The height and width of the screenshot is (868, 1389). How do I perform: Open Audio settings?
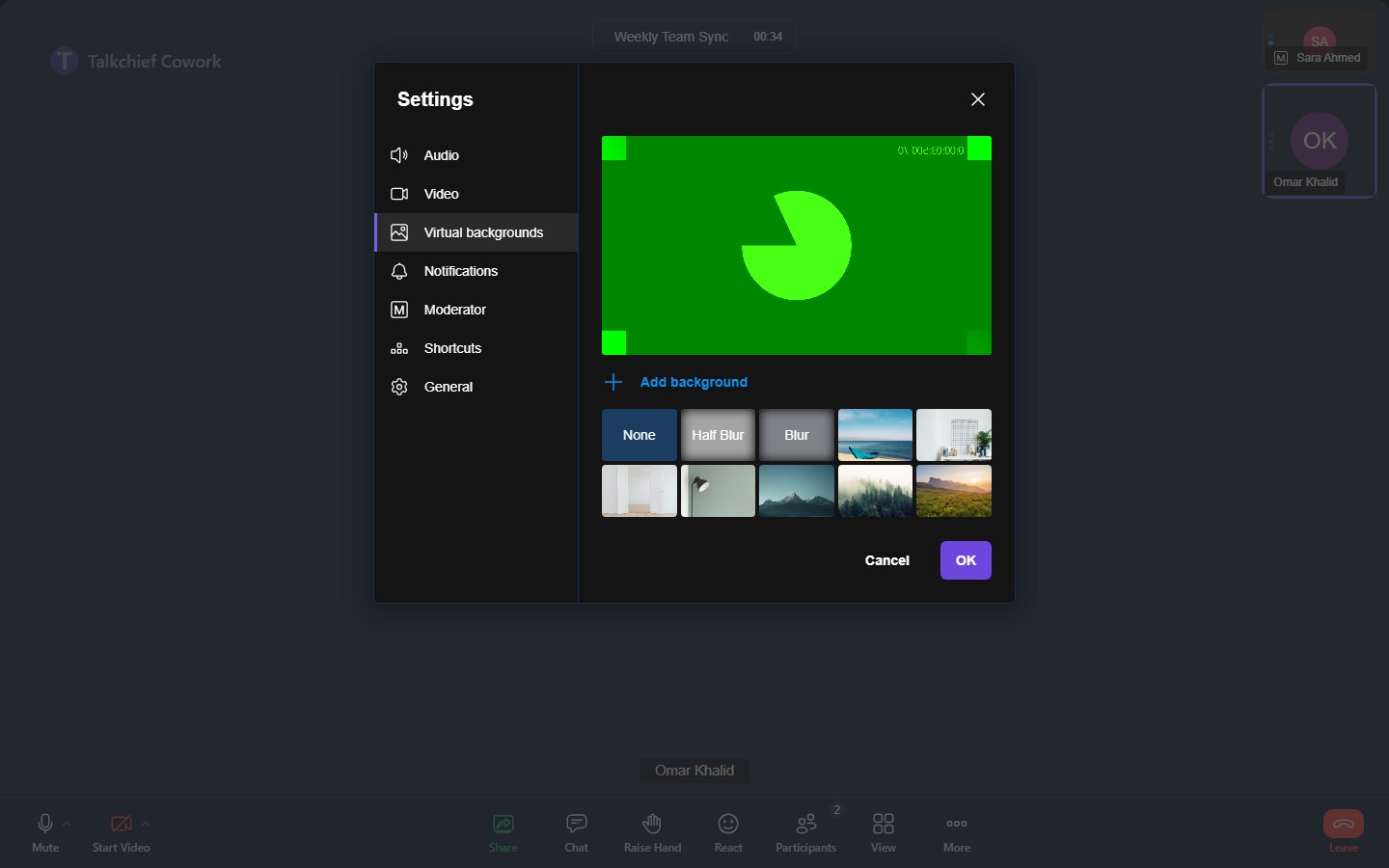pyautogui.click(x=476, y=155)
